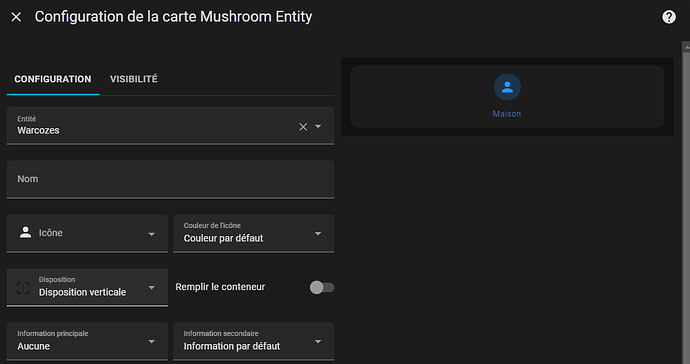Open the Information secondaire dropdown

[x=253, y=341]
